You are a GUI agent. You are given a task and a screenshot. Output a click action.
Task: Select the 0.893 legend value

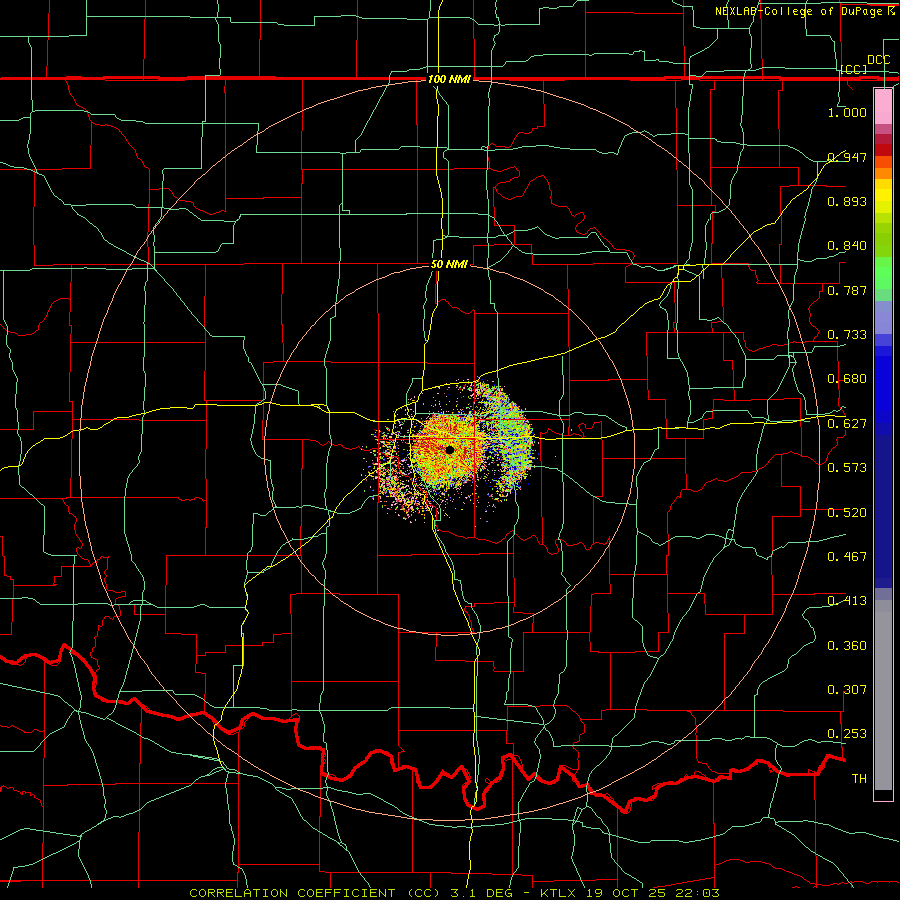click(847, 201)
